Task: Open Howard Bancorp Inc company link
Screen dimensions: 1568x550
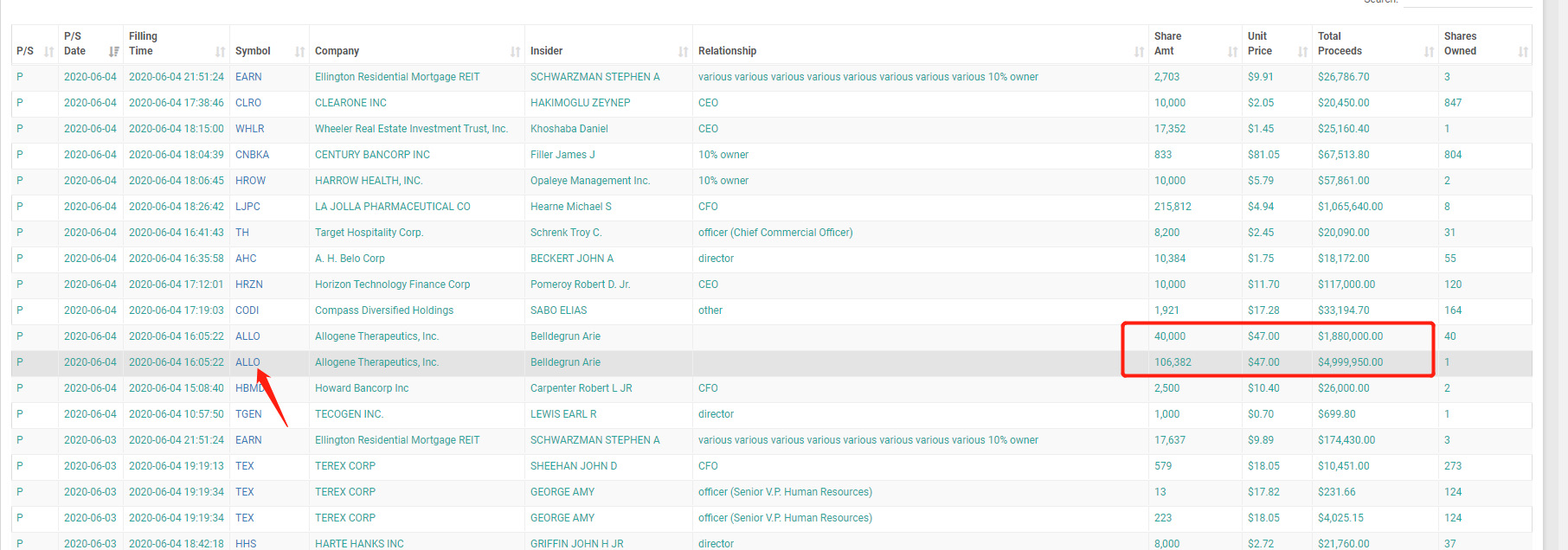Action: point(362,388)
